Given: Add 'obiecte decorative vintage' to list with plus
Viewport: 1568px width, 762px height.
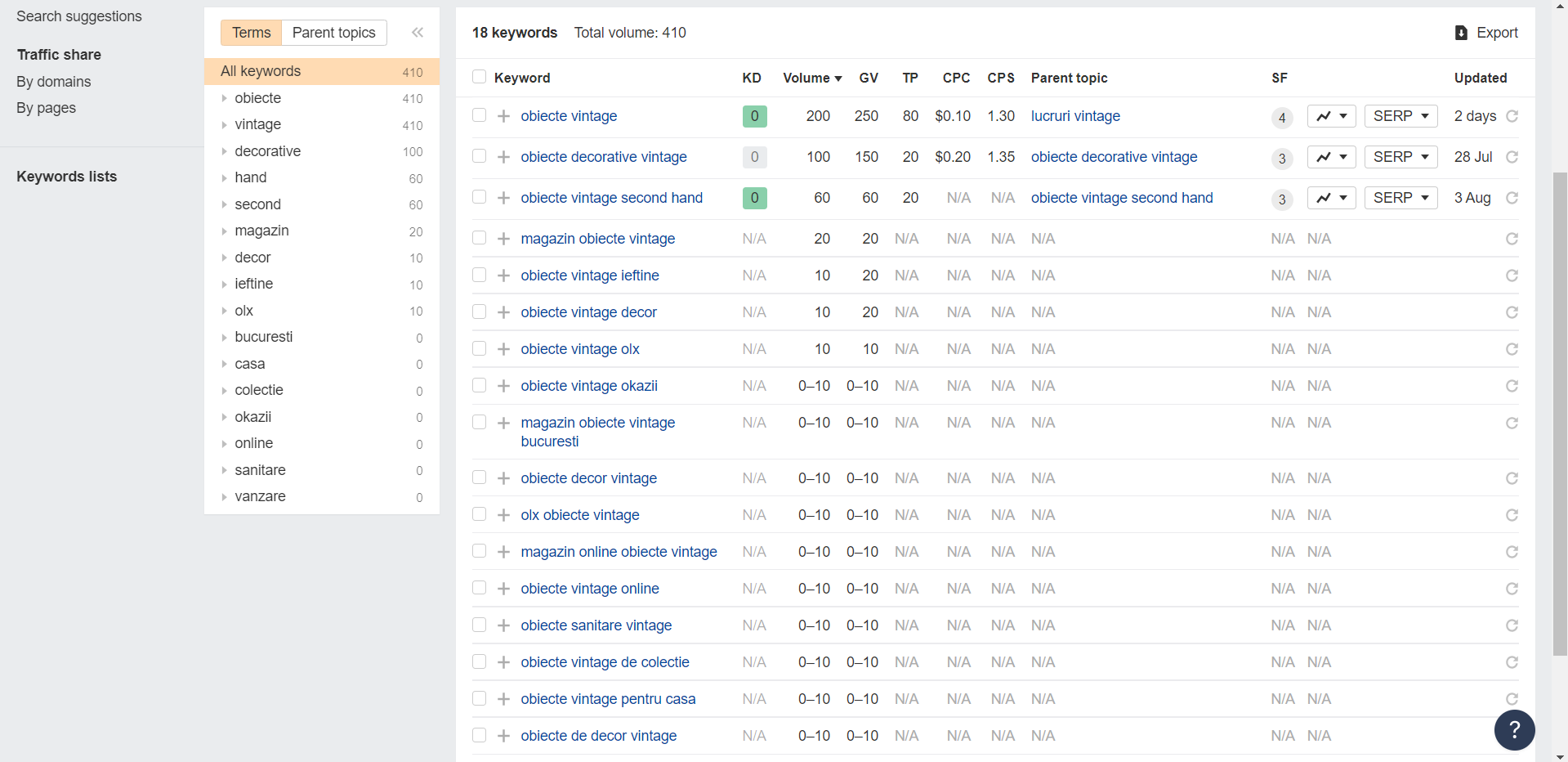Looking at the screenshot, I should (503, 157).
